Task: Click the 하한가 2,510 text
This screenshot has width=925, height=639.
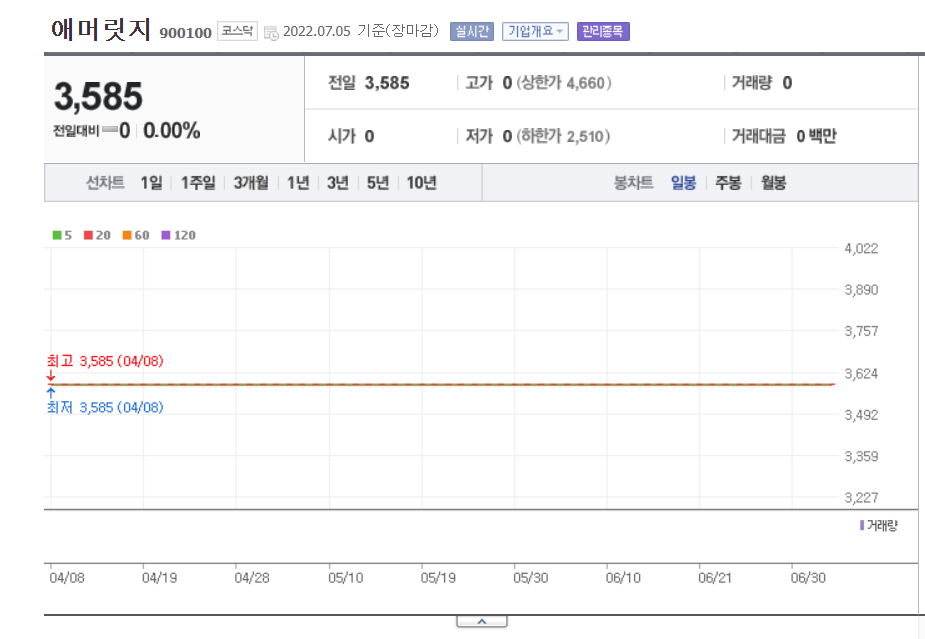Action: (x=563, y=136)
